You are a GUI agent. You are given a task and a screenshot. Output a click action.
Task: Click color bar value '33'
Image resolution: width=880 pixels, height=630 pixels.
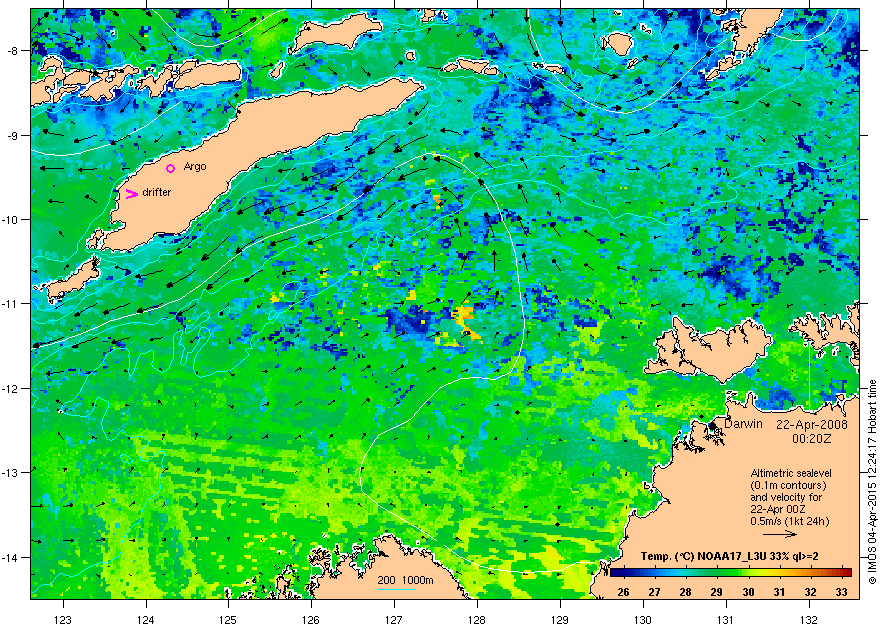841,592
